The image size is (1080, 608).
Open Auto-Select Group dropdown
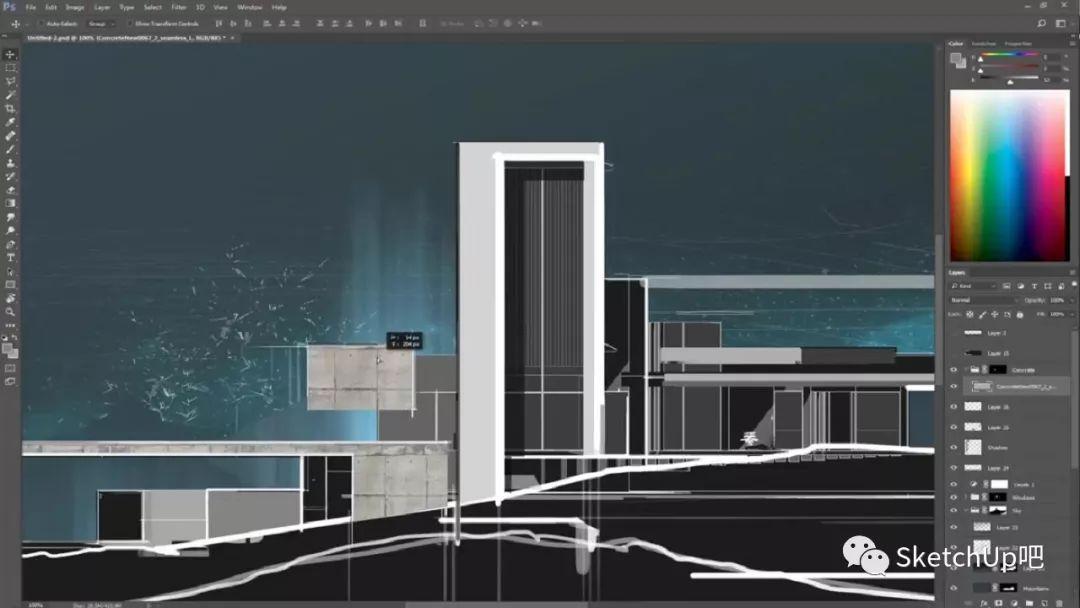click(x=101, y=23)
